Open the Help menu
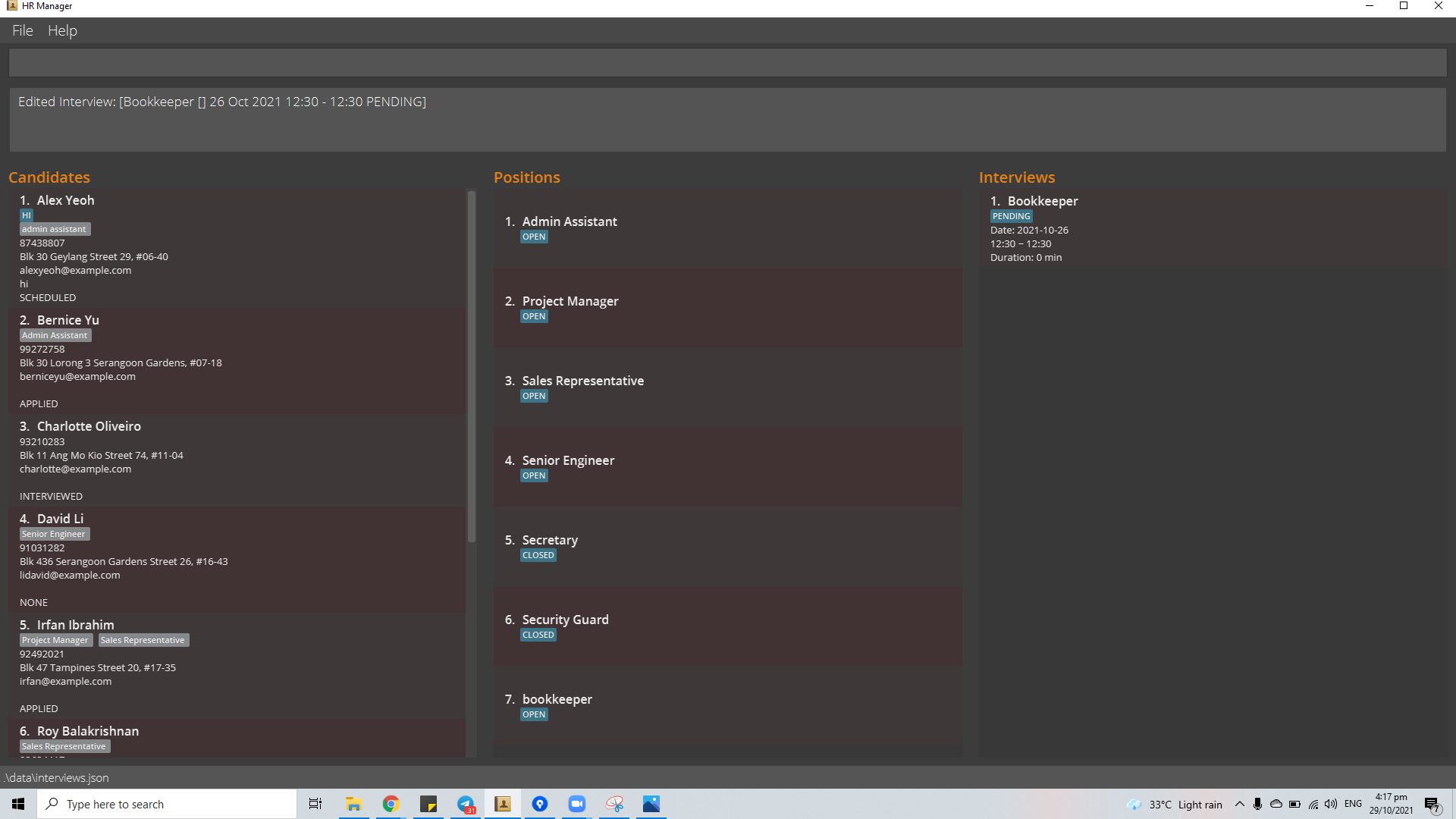The height and width of the screenshot is (819, 1456). (62, 30)
